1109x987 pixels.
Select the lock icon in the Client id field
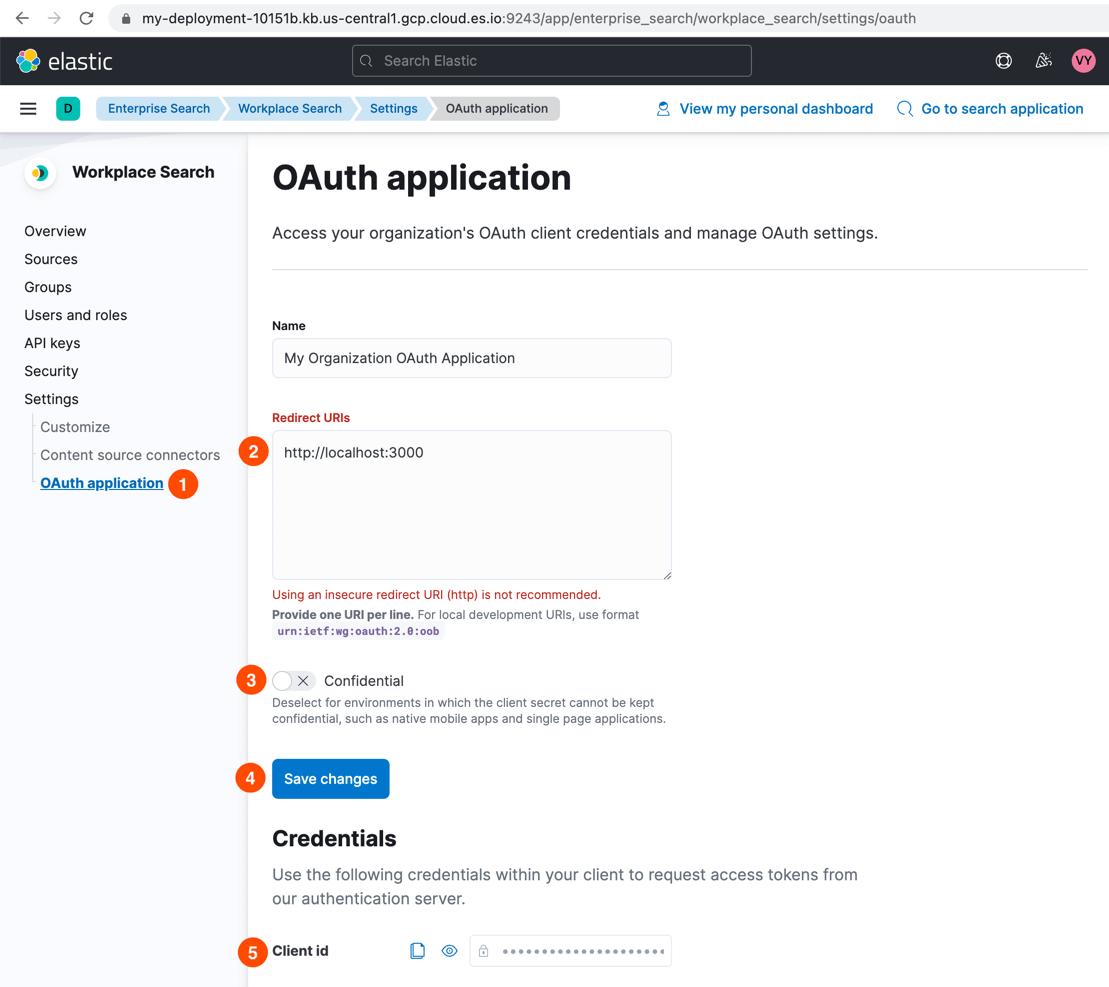(484, 950)
